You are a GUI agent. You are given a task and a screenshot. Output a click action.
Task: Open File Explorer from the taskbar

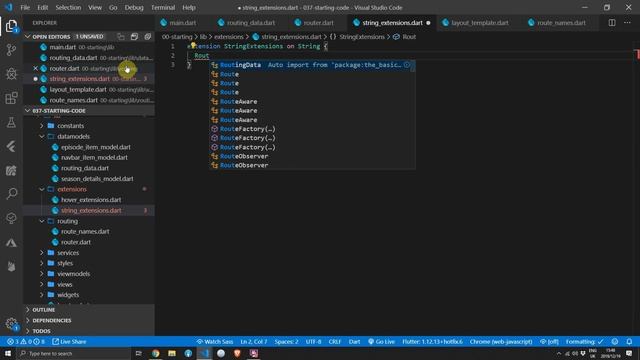coord(172,353)
